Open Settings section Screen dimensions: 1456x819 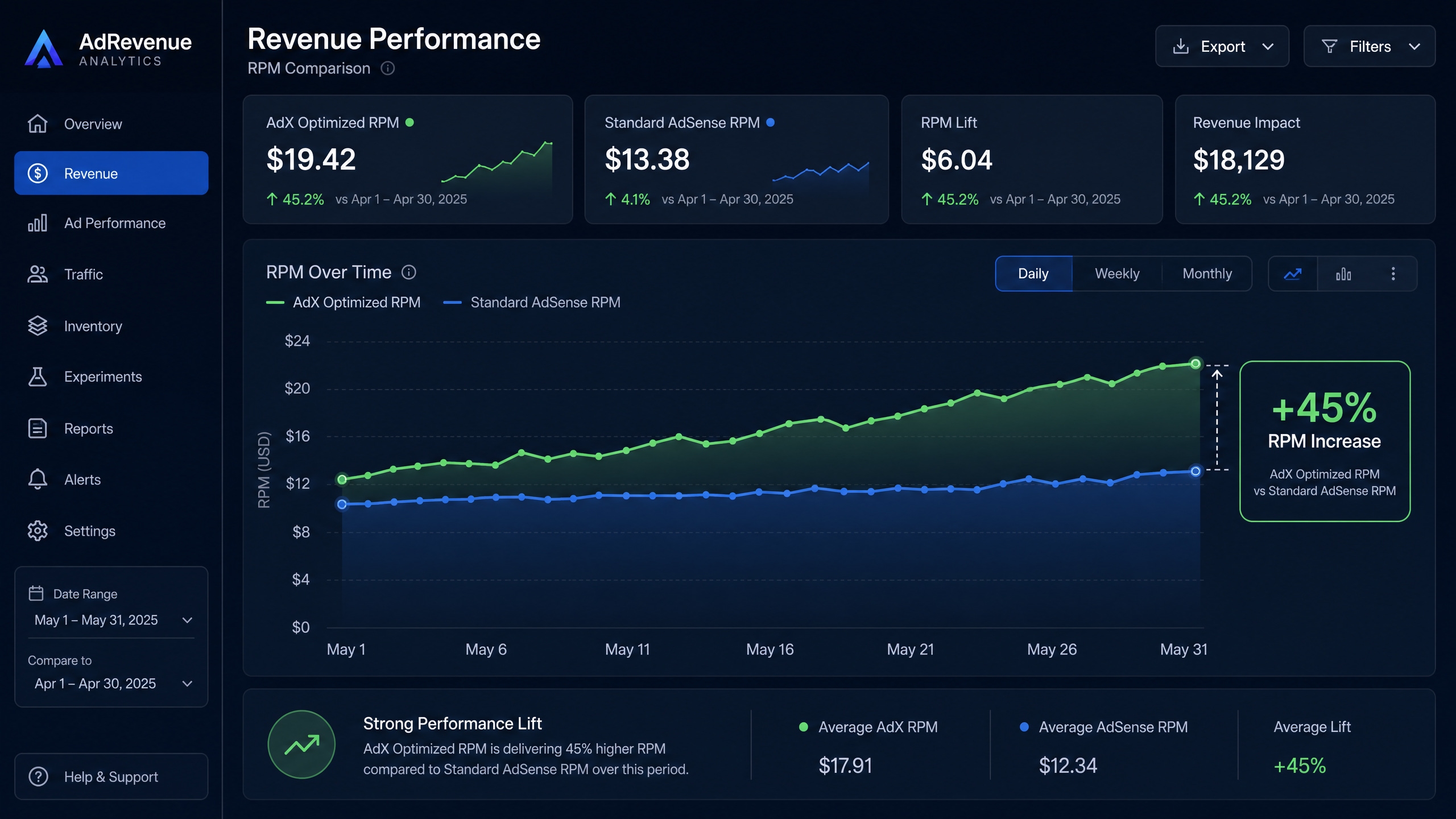[111, 531]
